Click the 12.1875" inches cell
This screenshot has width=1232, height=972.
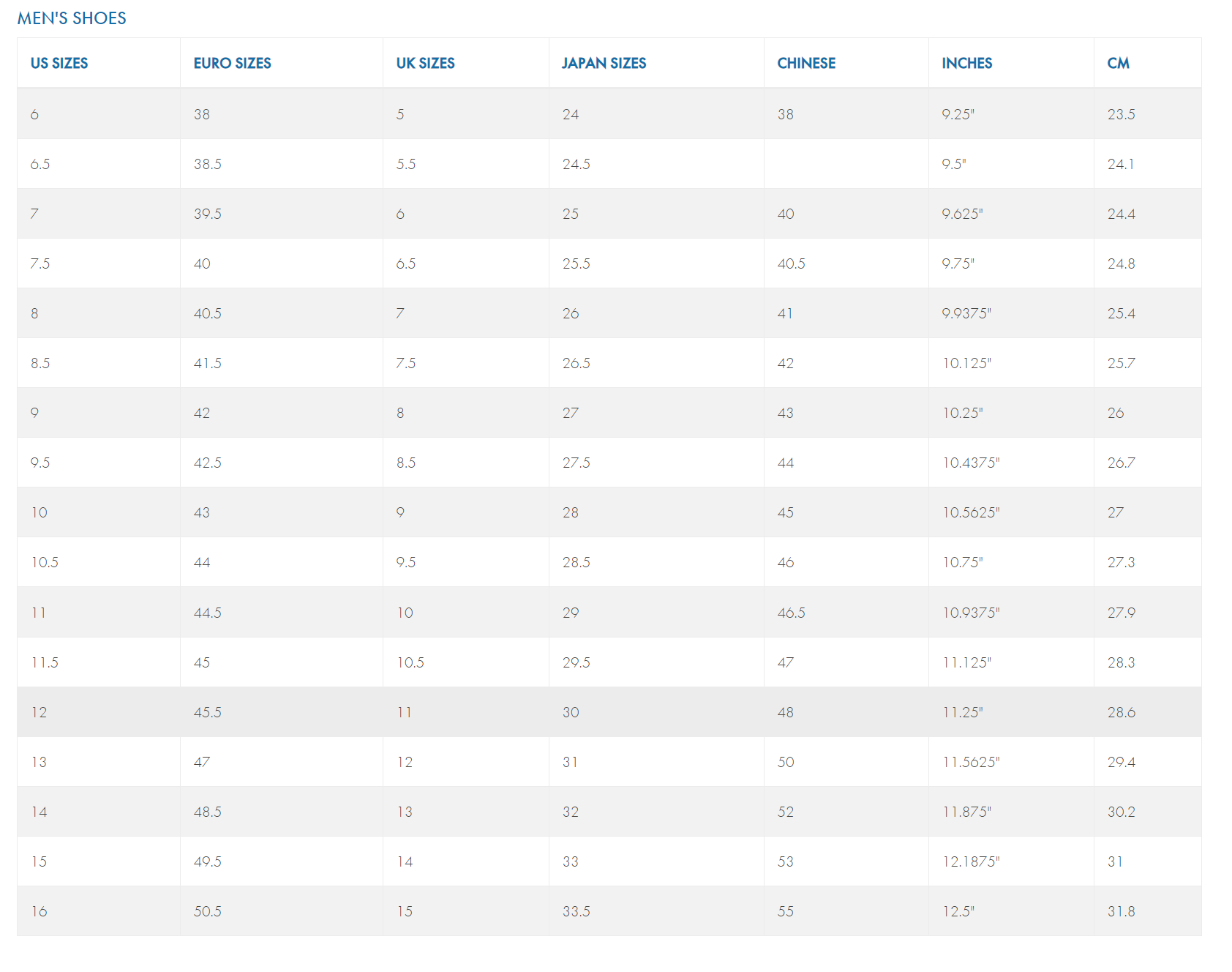pyautogui.click(x=971, y=862)
